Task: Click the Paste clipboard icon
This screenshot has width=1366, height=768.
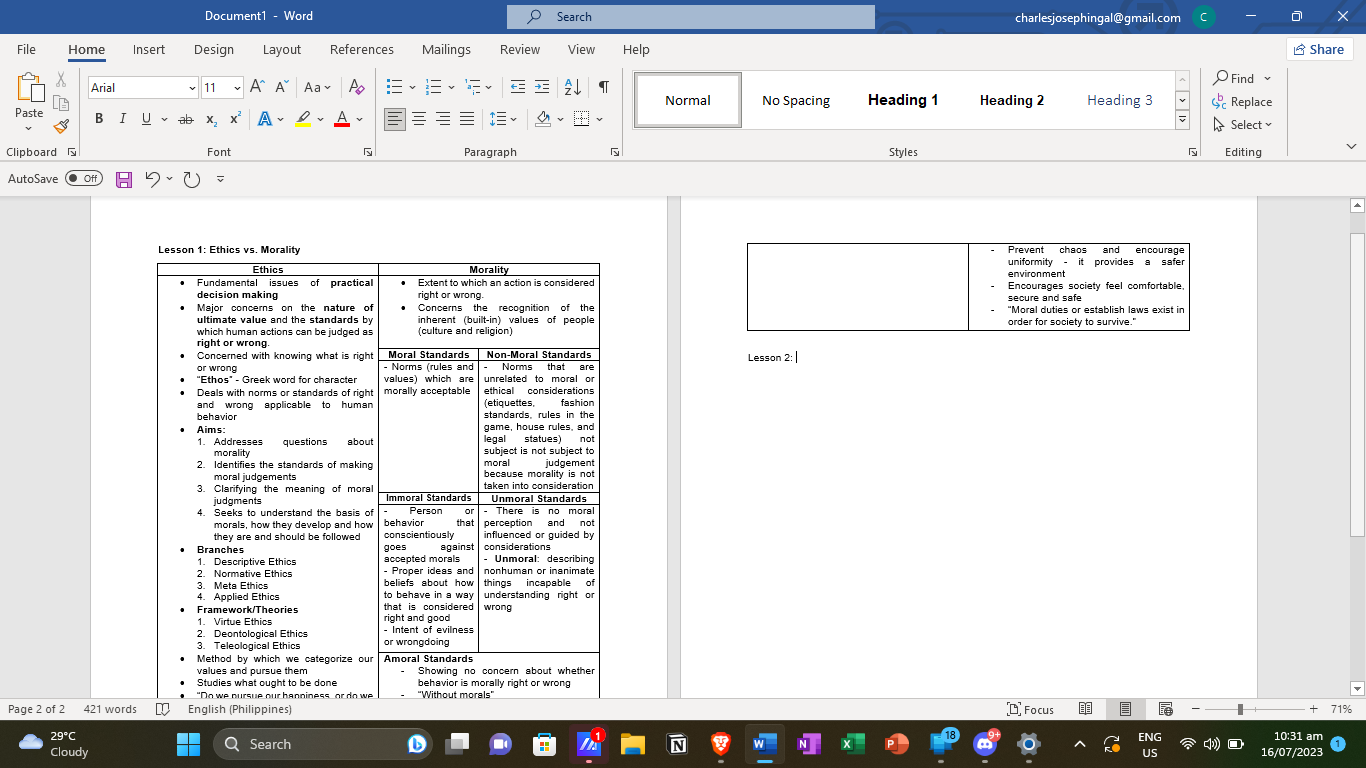Action: [x=29, y=88]
